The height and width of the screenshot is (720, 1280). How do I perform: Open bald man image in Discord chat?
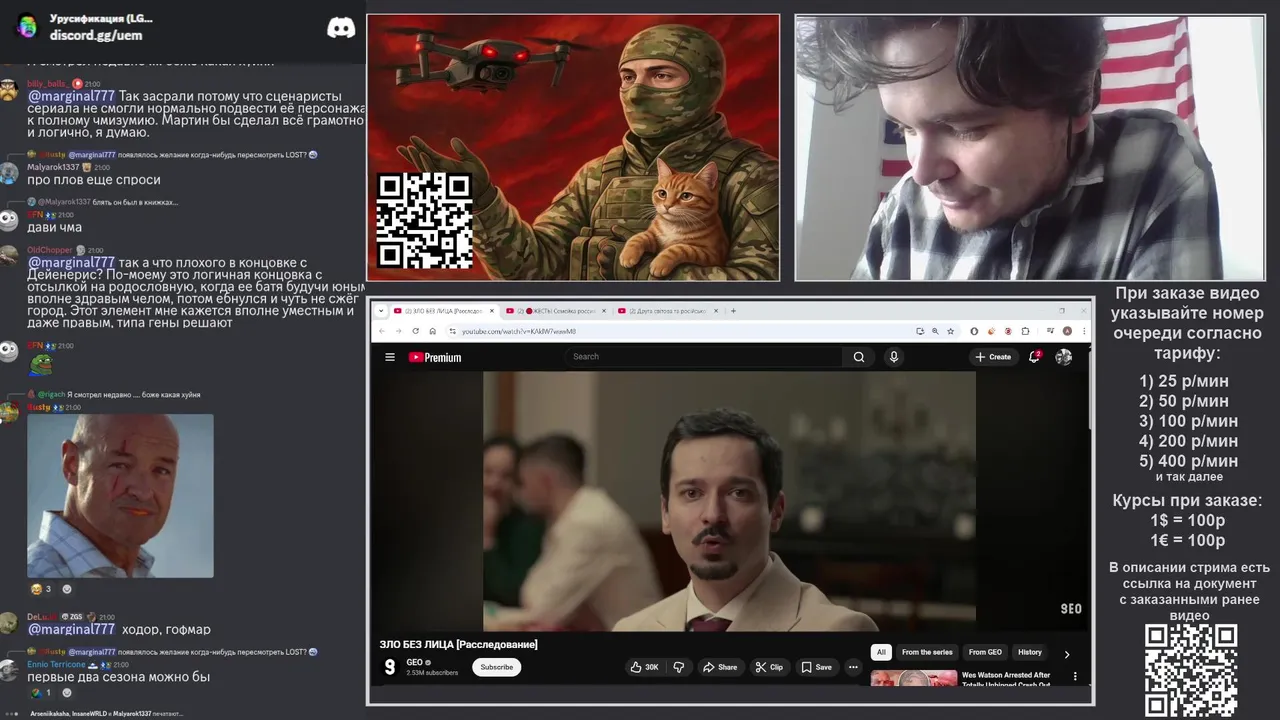(x=120, y=496)
